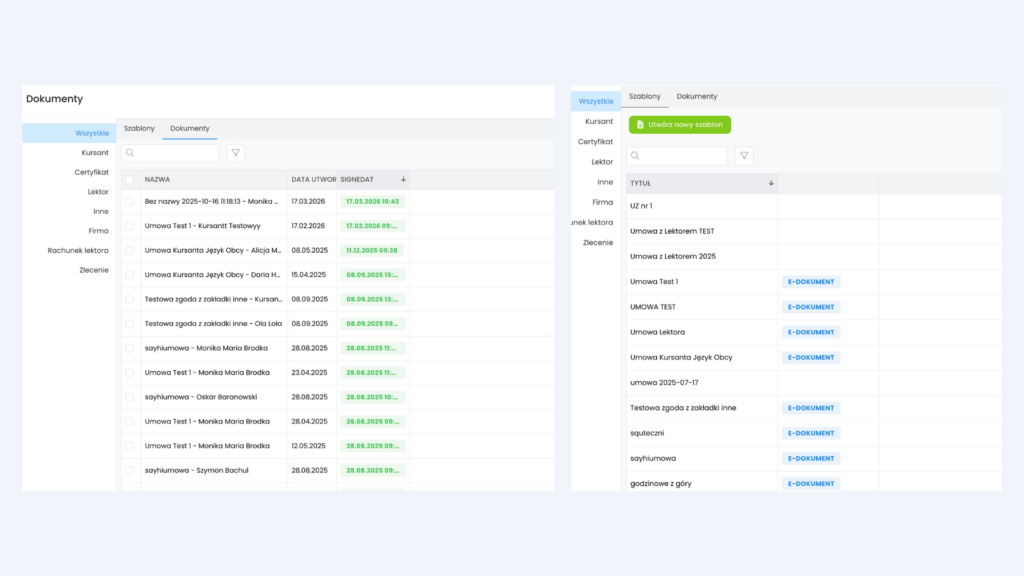1024x576 pixels.
Task: Toggle the select-all checkbox in the NAZWA header row
Action: tap(129, 180)
